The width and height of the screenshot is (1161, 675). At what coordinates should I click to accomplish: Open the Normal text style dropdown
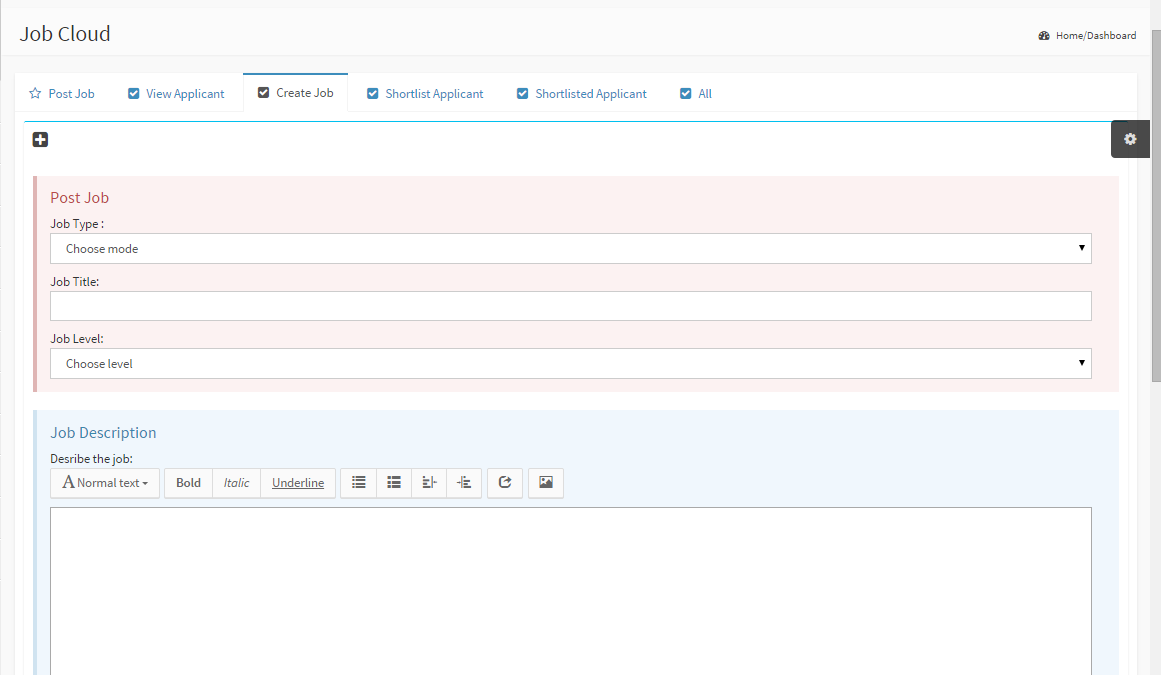[105, 483]
